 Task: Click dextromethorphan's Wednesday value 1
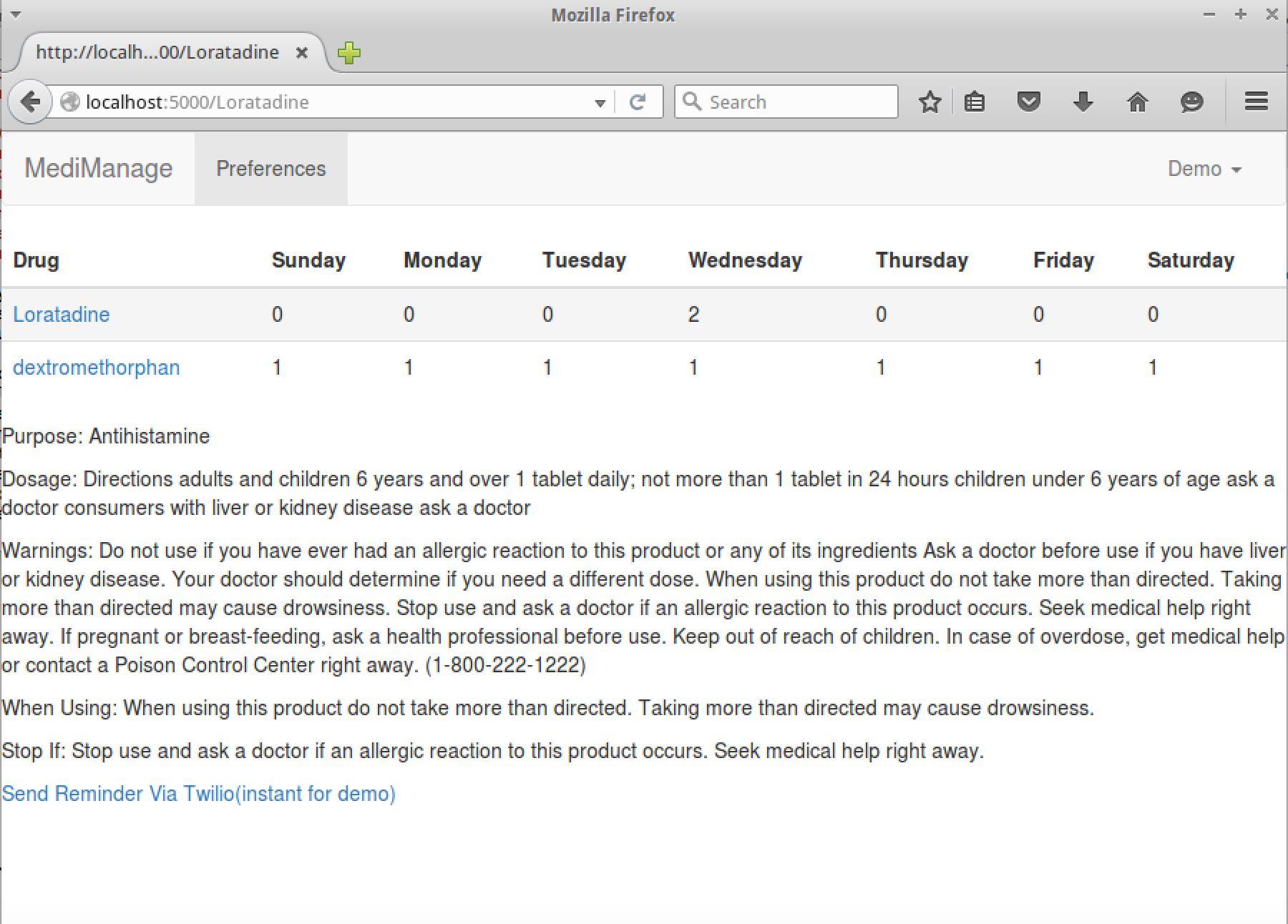[693, 368]
